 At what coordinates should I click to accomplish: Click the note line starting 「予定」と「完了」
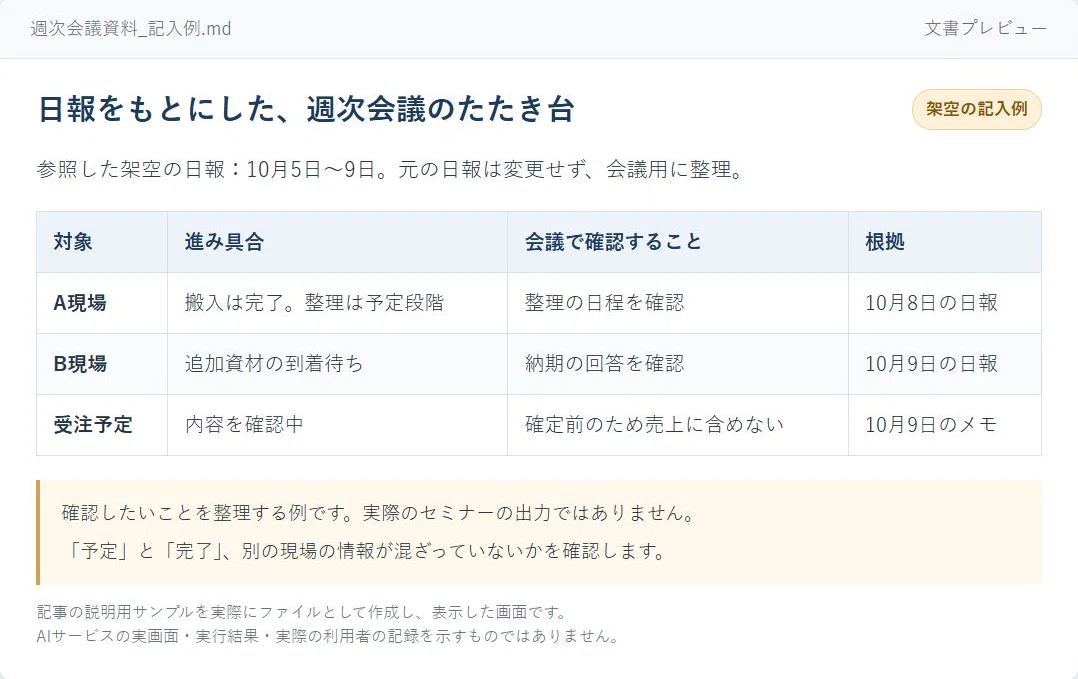364,551
